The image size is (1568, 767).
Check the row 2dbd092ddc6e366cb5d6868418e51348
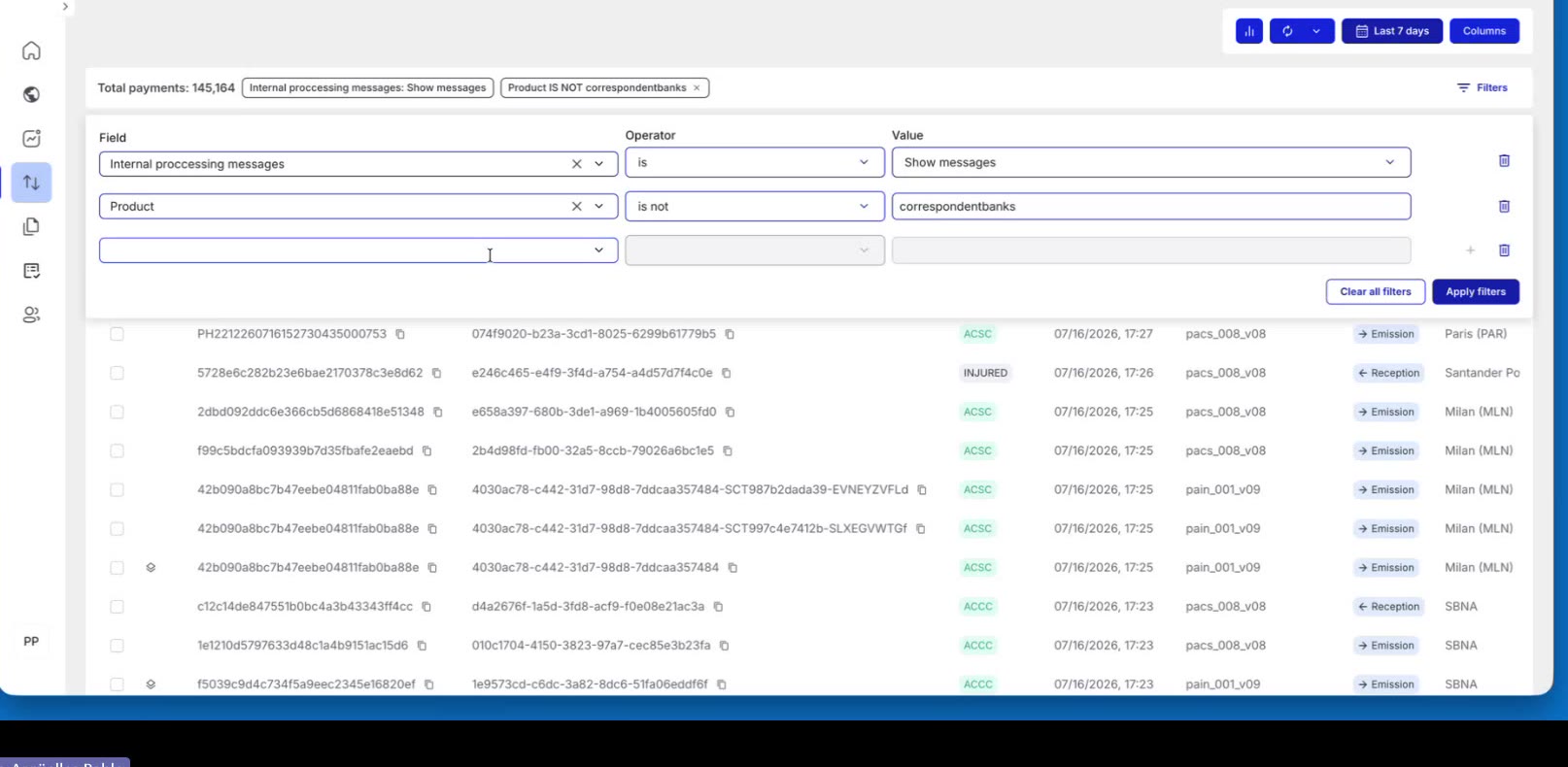click(117, 412)
